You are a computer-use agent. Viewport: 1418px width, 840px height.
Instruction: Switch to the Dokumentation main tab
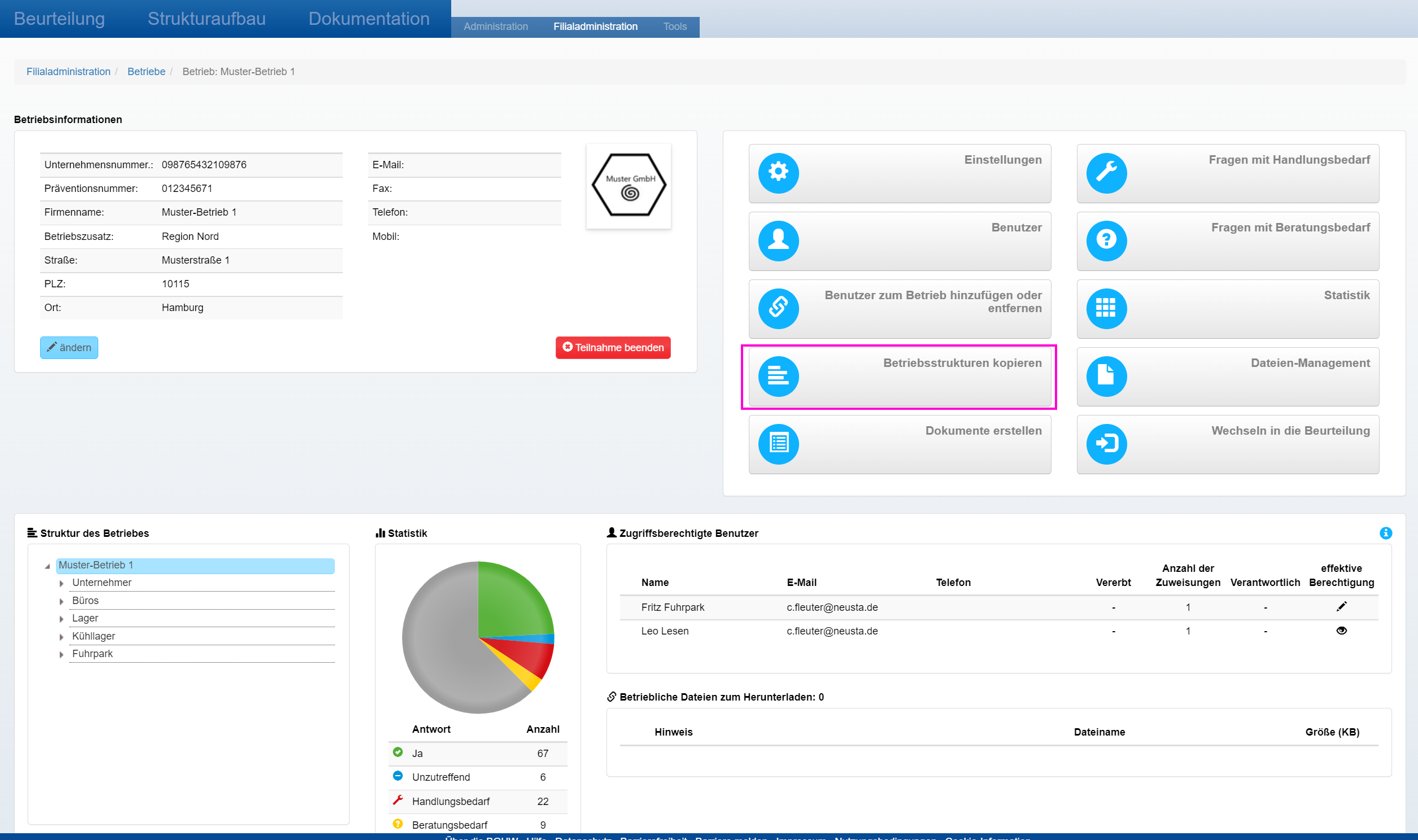369,19
